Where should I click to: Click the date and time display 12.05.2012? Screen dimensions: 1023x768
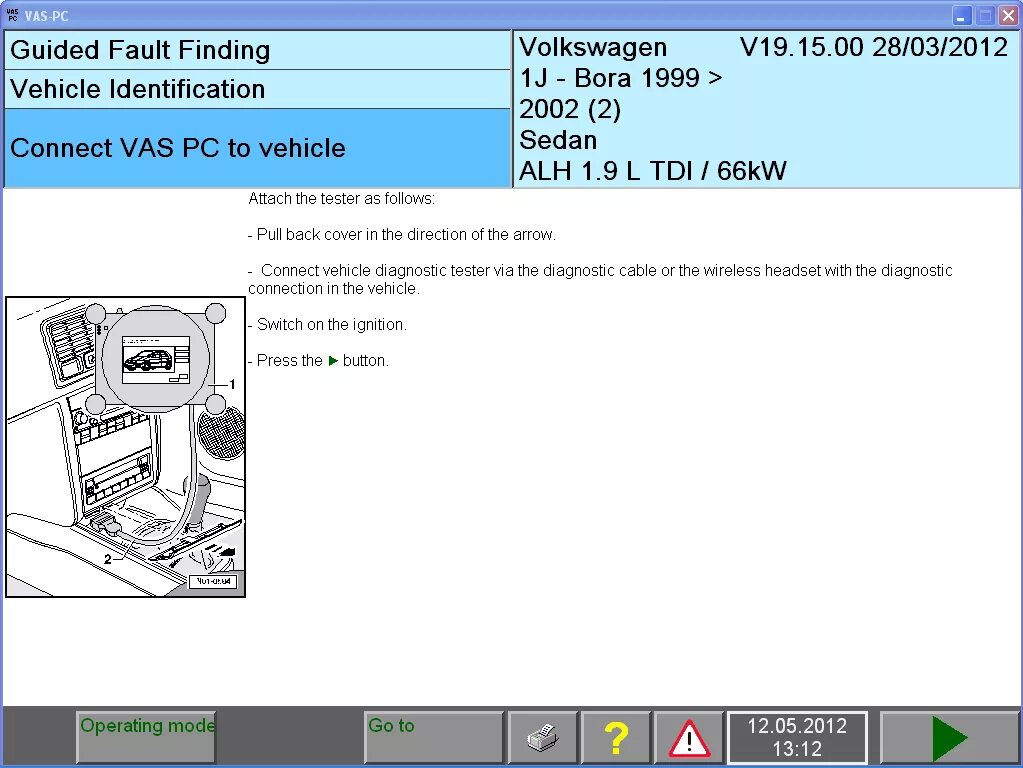797,737
